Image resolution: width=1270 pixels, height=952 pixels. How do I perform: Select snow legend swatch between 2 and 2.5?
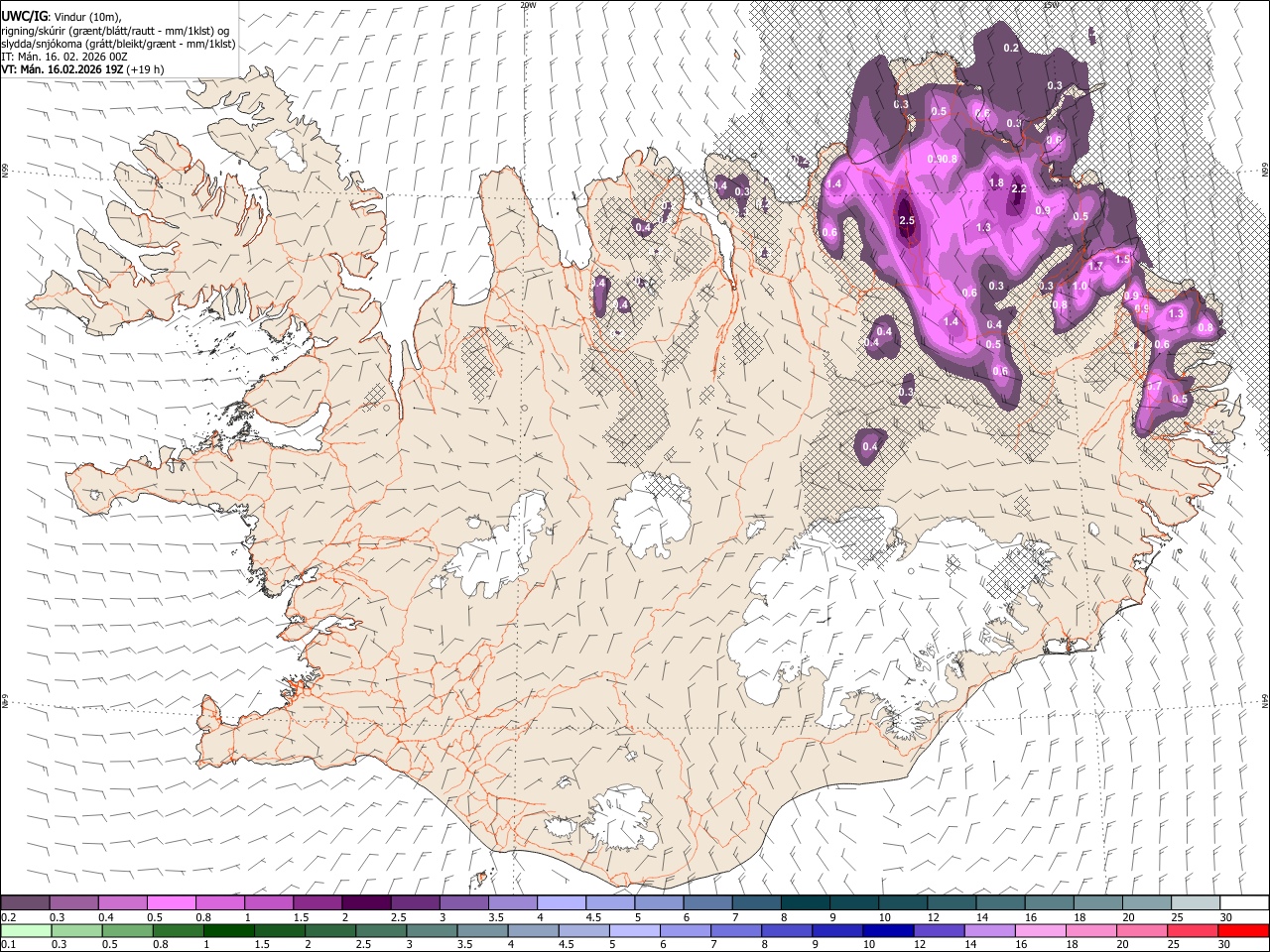pyautogui.click(x=366, y=902)
